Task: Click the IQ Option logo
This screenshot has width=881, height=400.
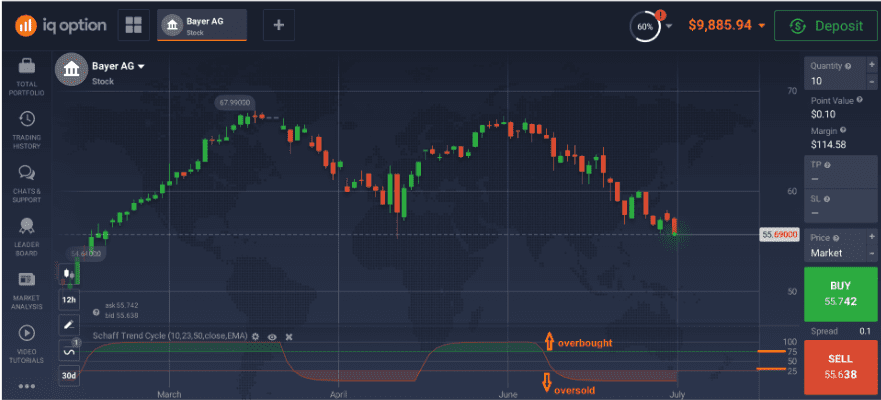Action: (61, 25)
